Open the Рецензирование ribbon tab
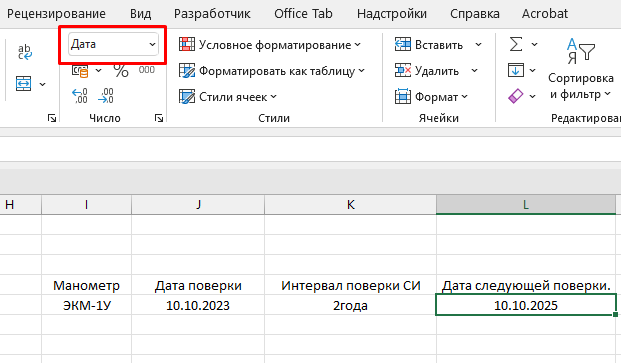Image resolution: width=621 pixels, height=363 pixels. click(56, 14)
